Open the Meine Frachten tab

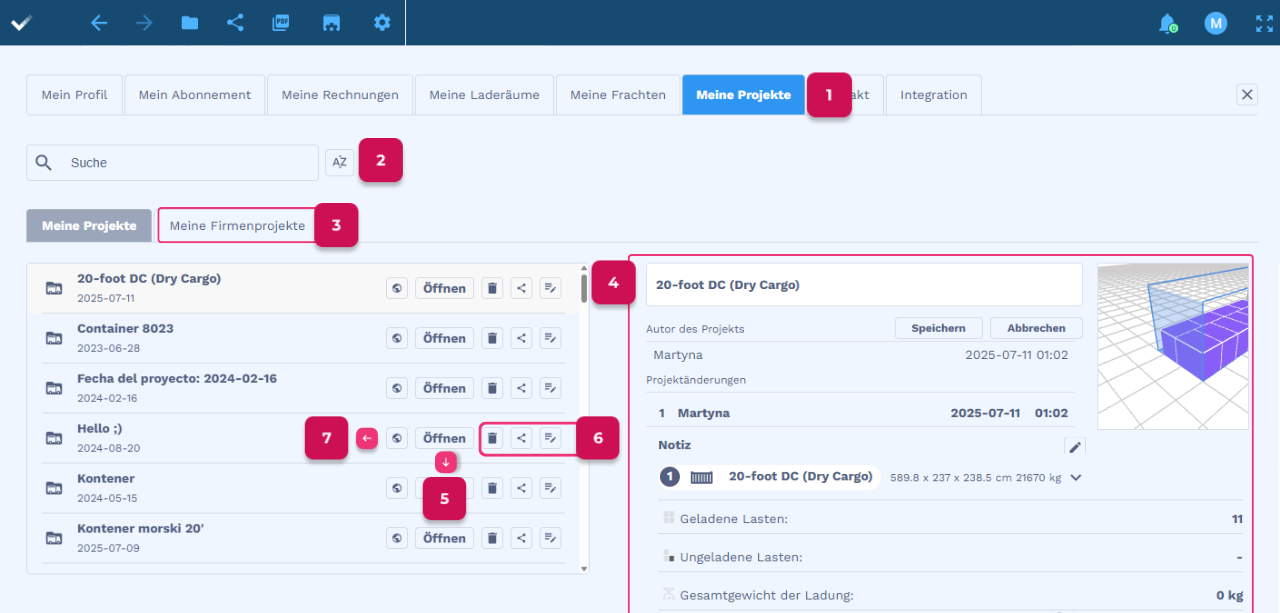coord(617,95)
